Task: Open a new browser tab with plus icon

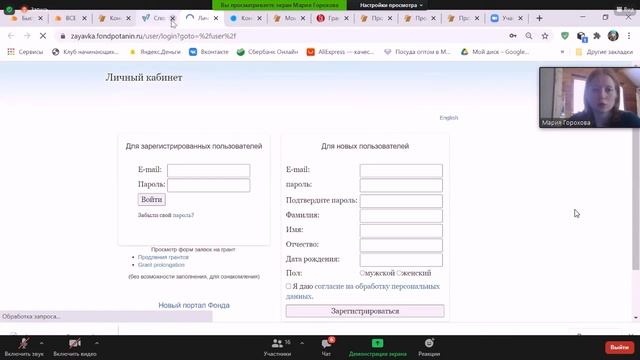Action: 539,18
